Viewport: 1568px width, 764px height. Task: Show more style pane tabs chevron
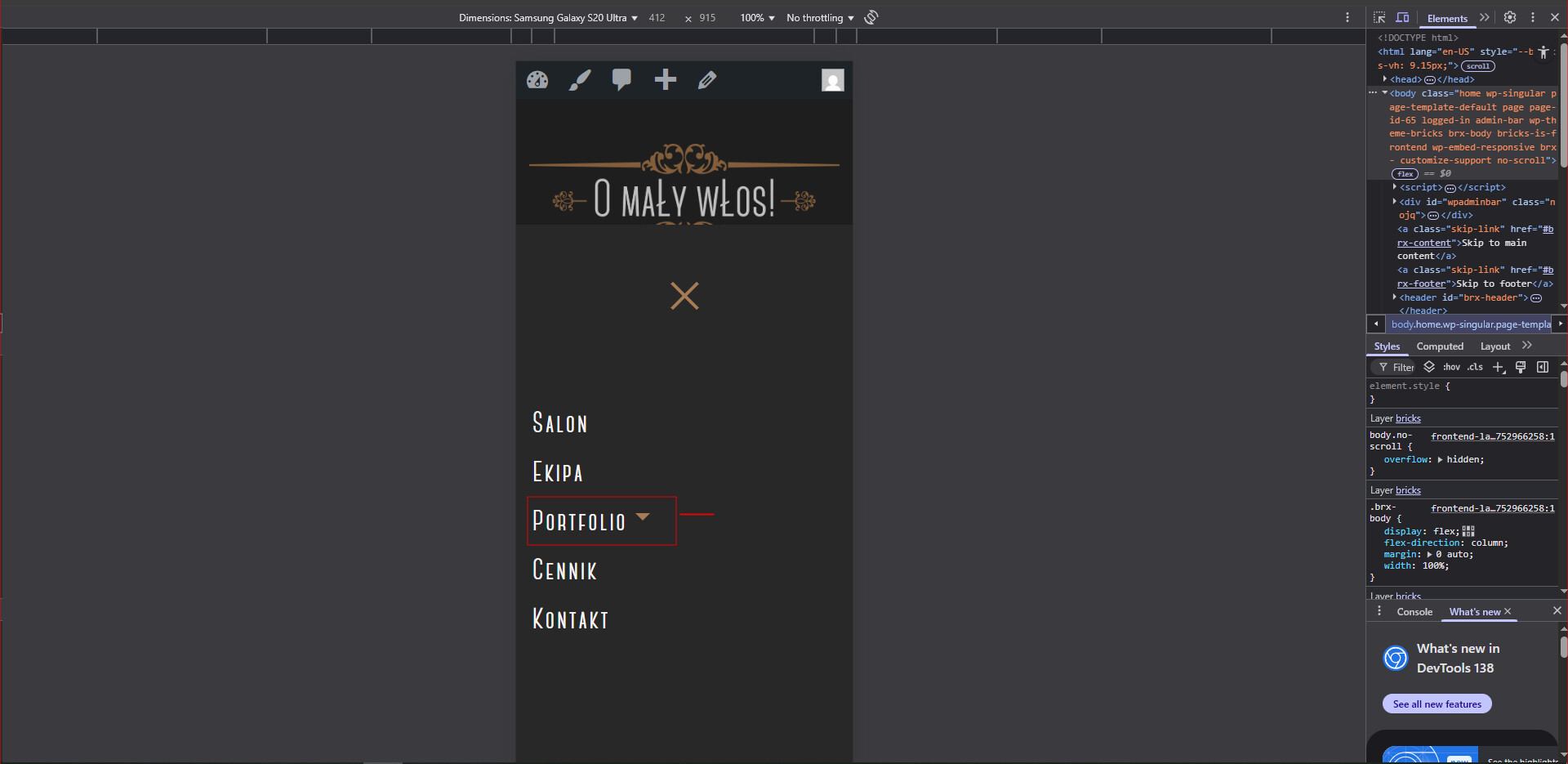pyautogui.click(x=1527, y=346)
